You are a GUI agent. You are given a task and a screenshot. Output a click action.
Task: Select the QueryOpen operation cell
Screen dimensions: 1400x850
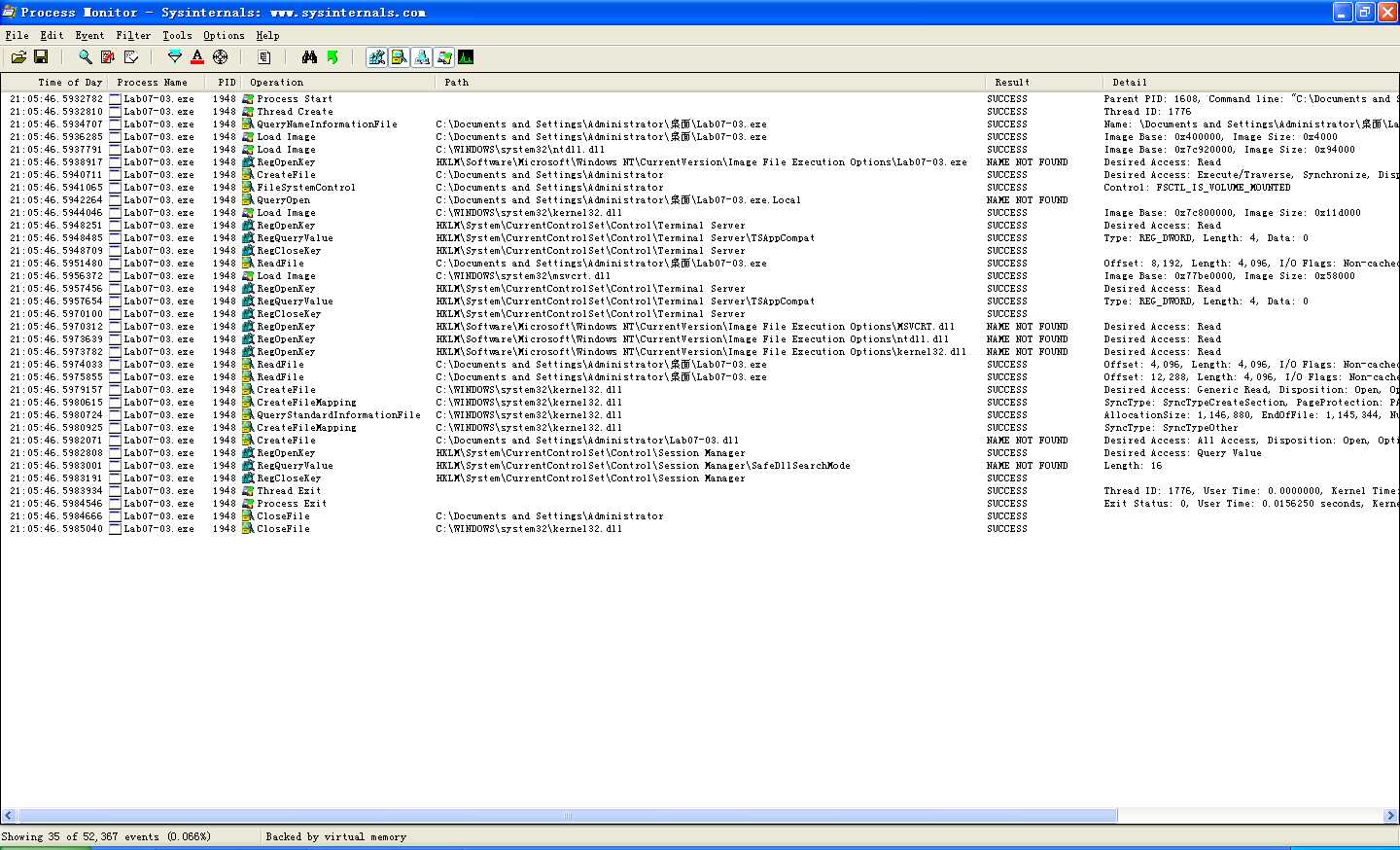point(284,200)
